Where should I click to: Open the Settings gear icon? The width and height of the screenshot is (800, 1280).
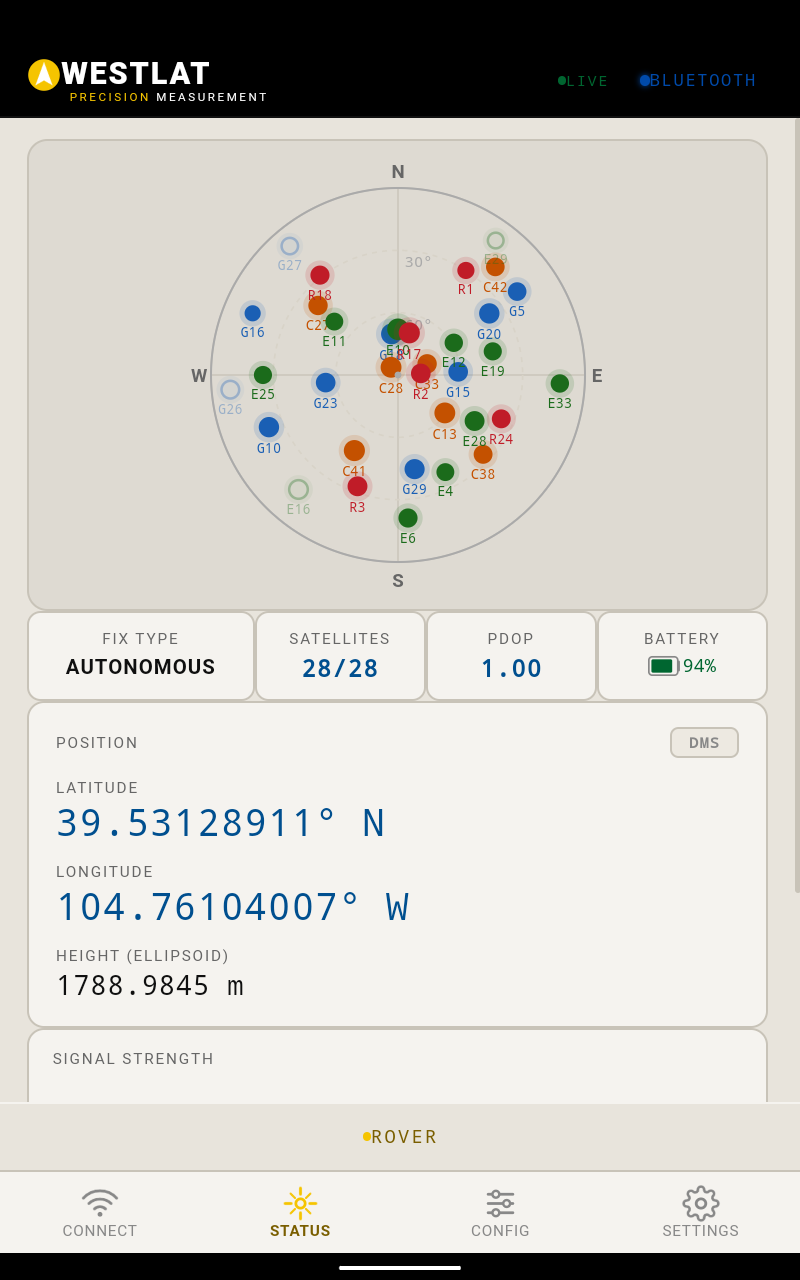coord(701,1203)
